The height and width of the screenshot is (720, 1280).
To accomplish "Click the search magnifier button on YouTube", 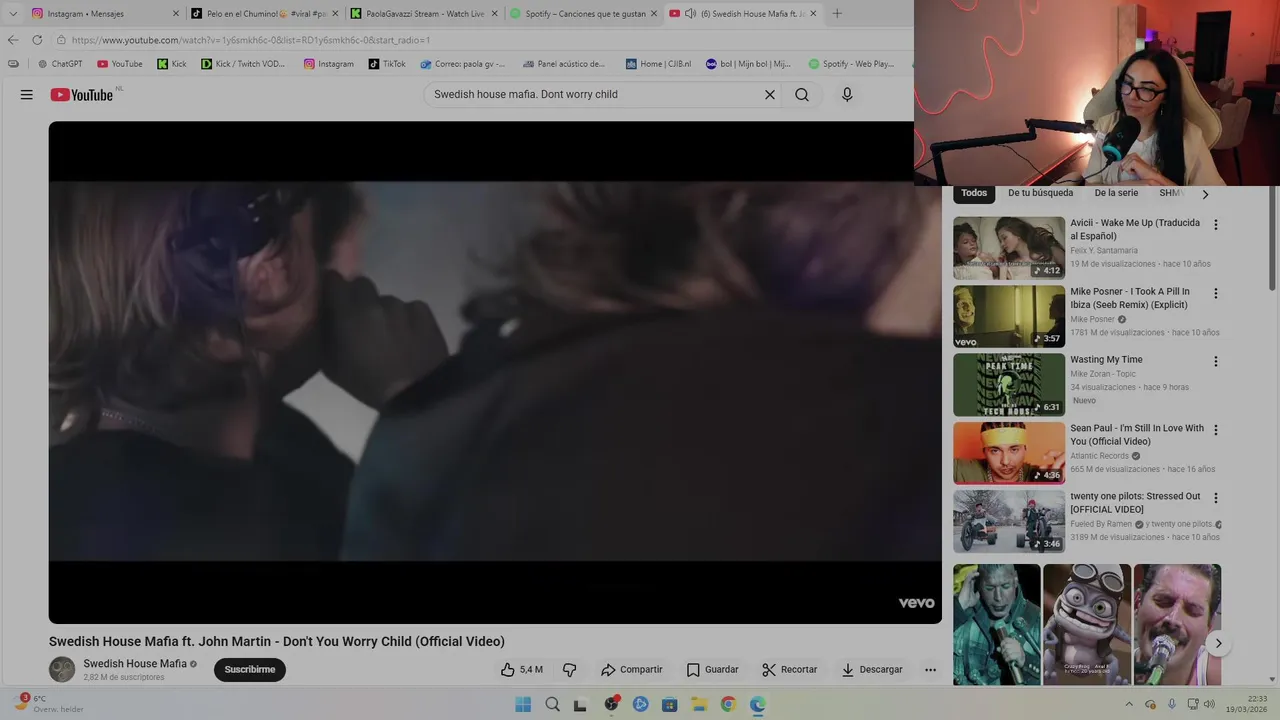I will pos(802,95).
